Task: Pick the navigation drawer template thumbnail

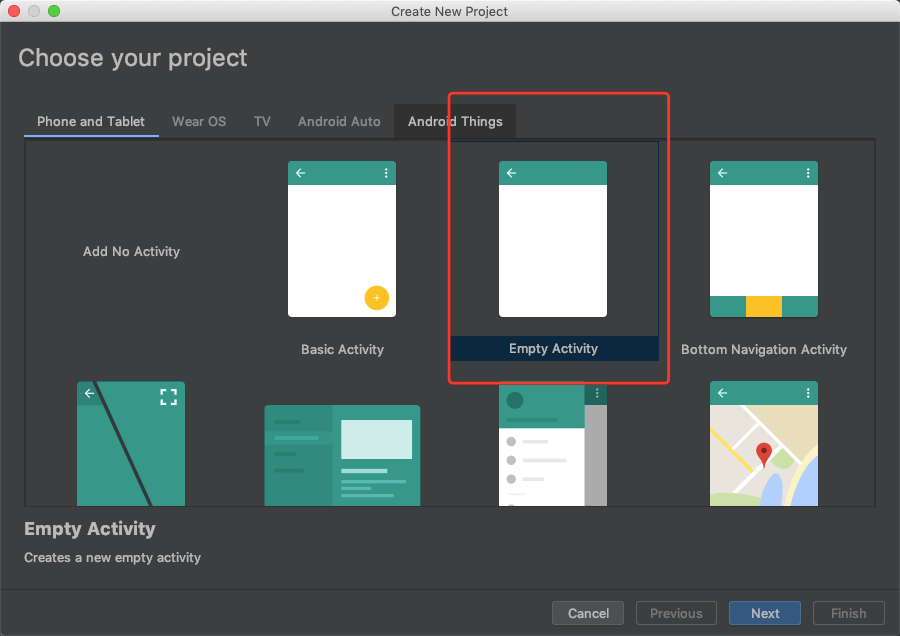Action: [x=553, y=444]
